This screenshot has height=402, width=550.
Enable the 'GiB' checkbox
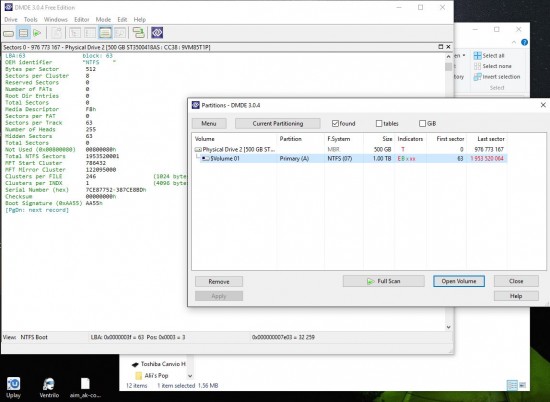(422, 123)
